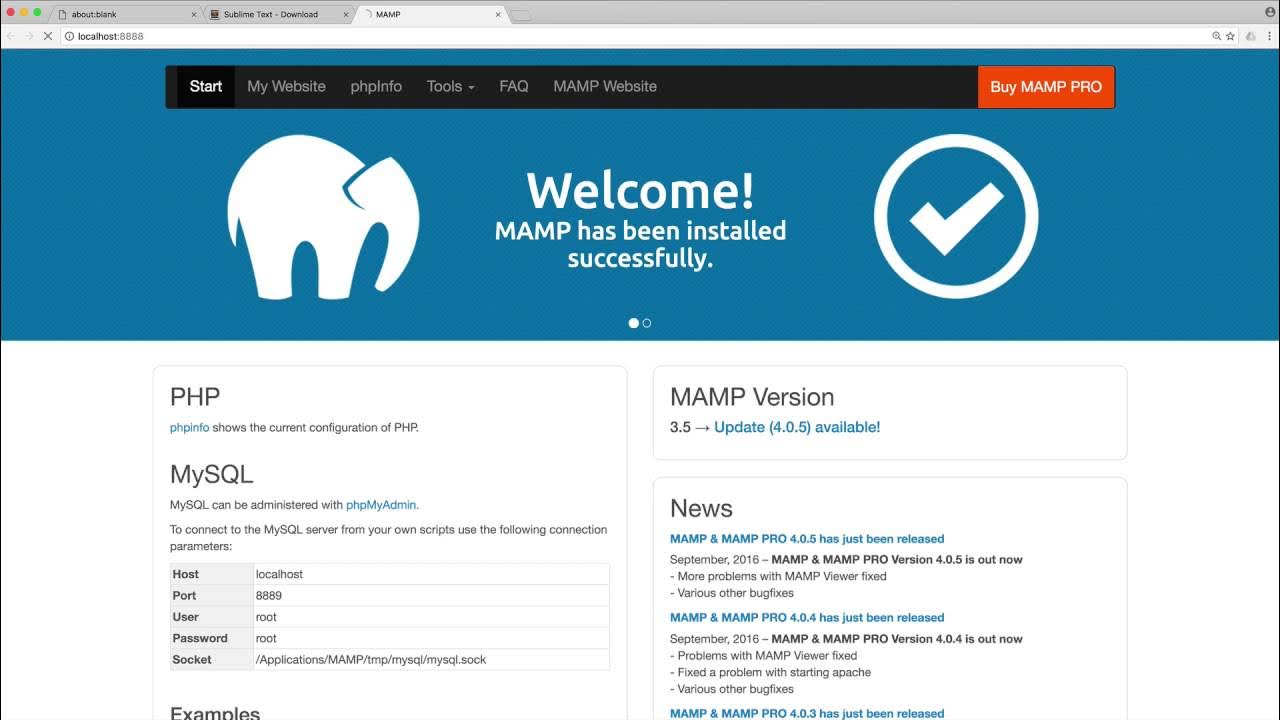Open My Website from the navbar
Image resolution: width=1280 pixels, height=720 pixels.
pyautogui.click(x=286, y=86)
